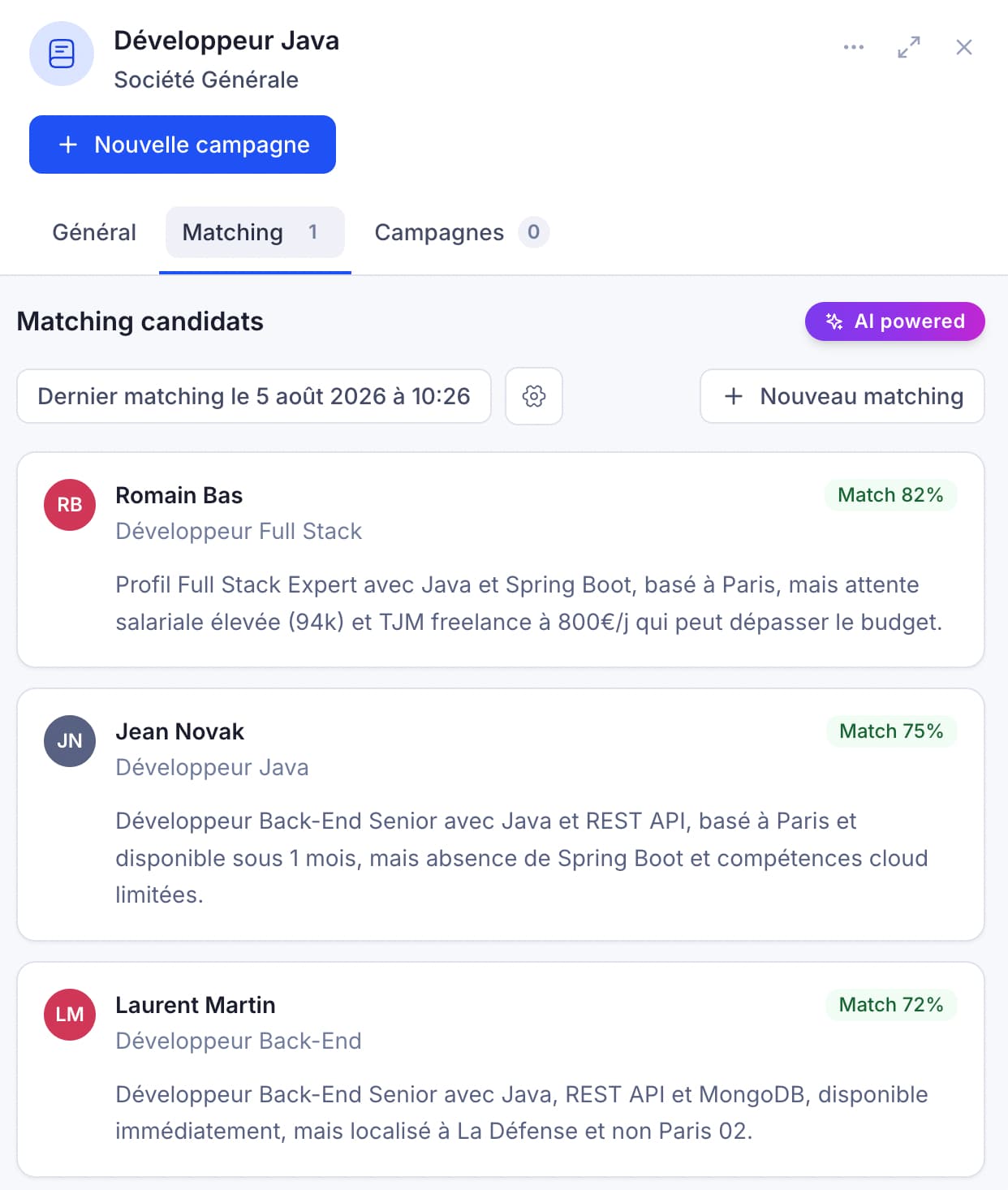
Task: Select the Matching tab
Action: click(255, 232)
